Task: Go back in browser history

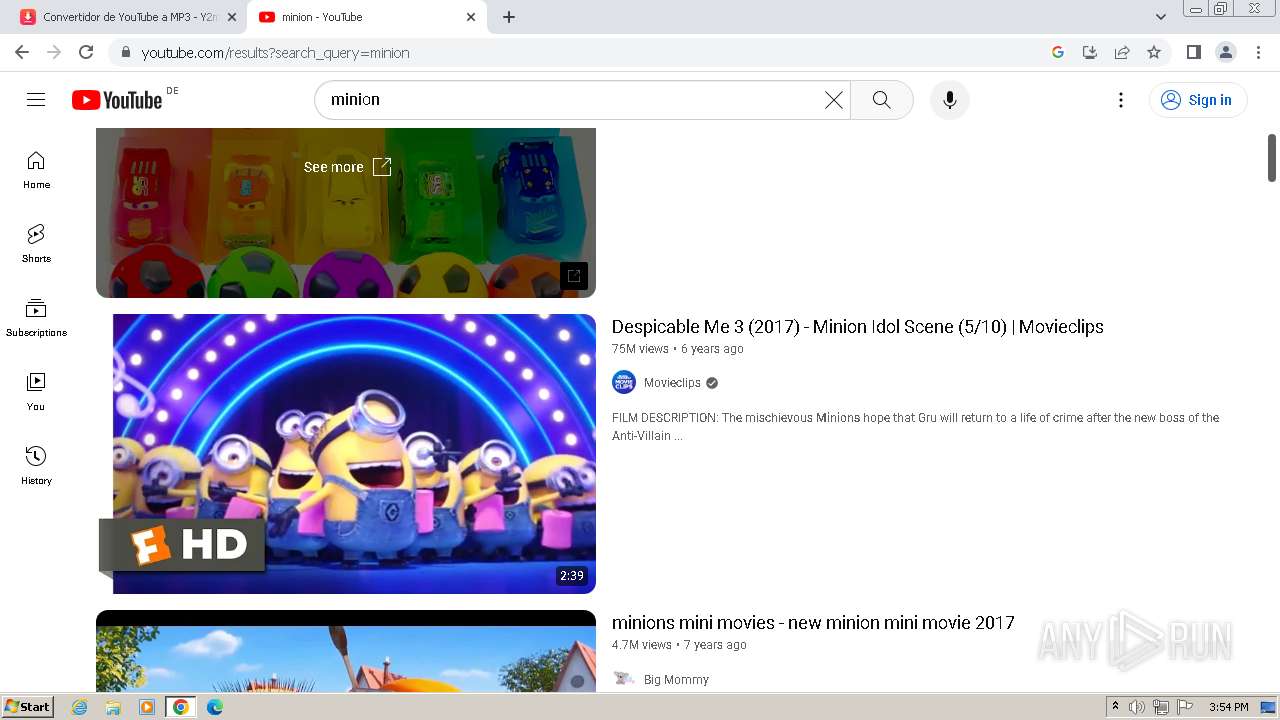Action: 22,52
